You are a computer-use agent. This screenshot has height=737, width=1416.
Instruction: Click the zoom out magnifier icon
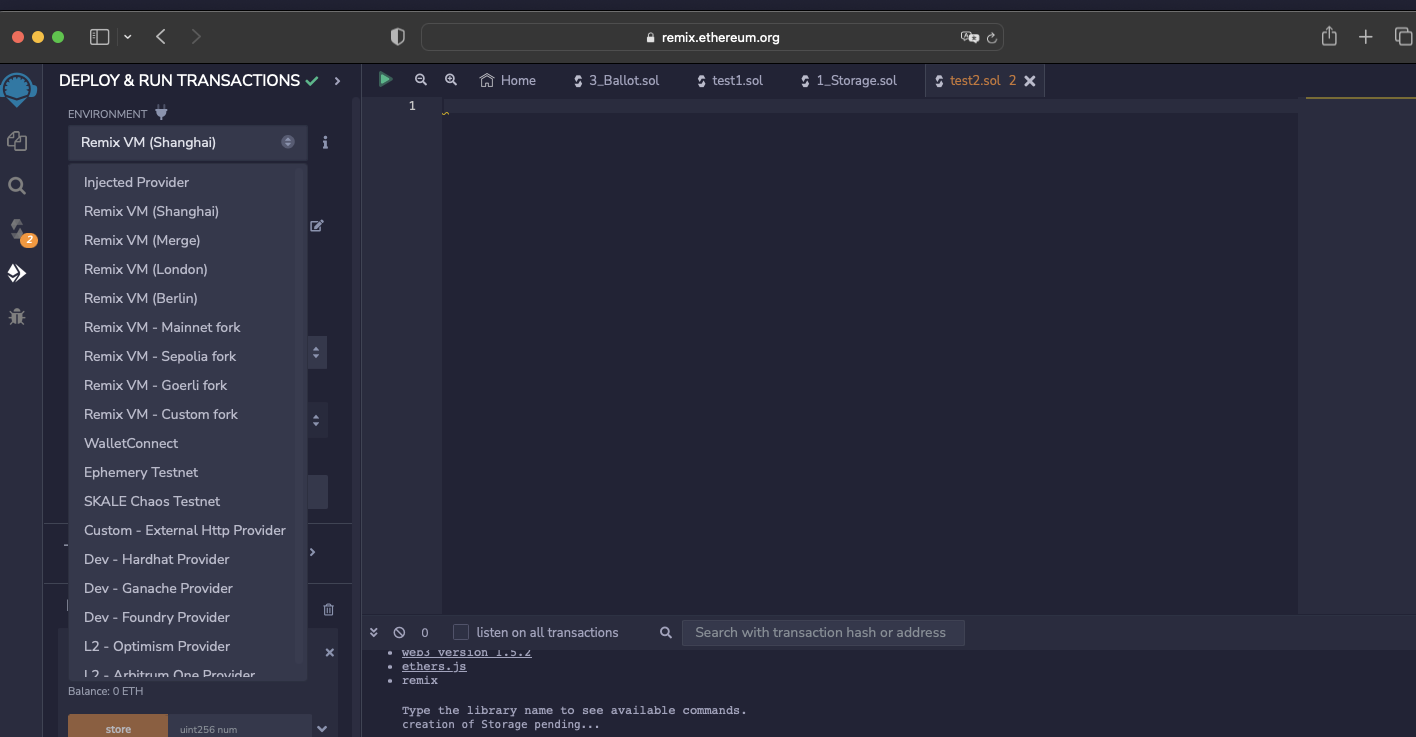[420, 80]
